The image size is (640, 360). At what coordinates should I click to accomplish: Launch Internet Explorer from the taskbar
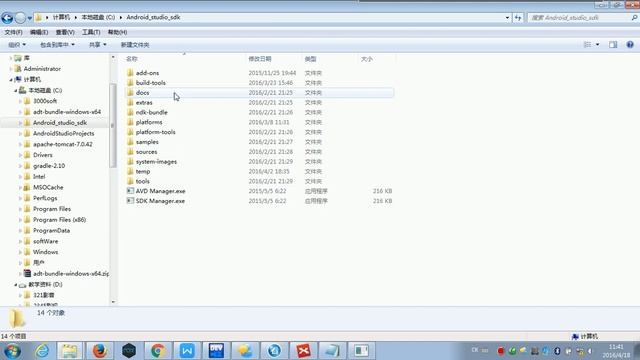coord(42,351)
